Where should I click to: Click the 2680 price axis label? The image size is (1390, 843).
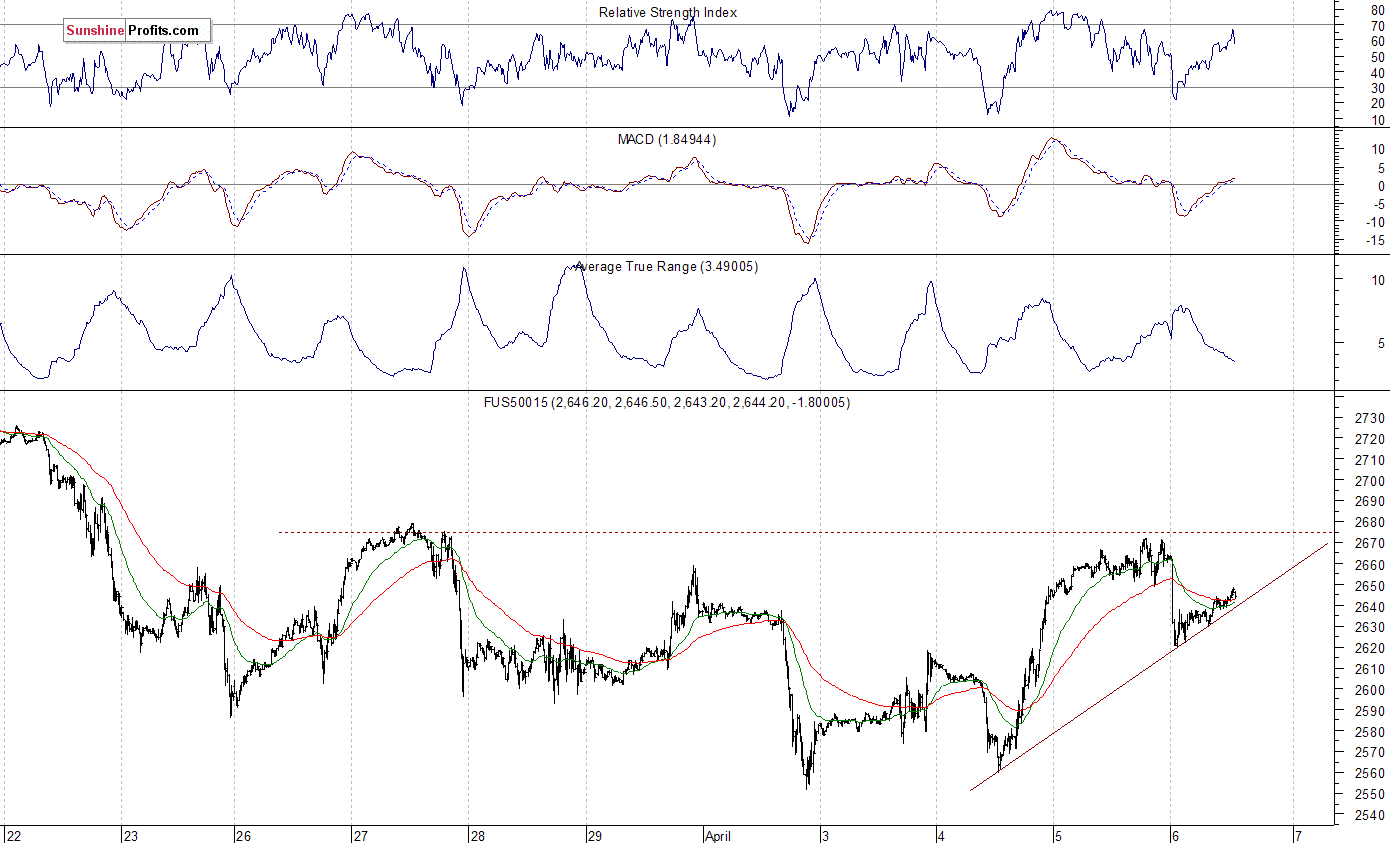coord(1369,522)
